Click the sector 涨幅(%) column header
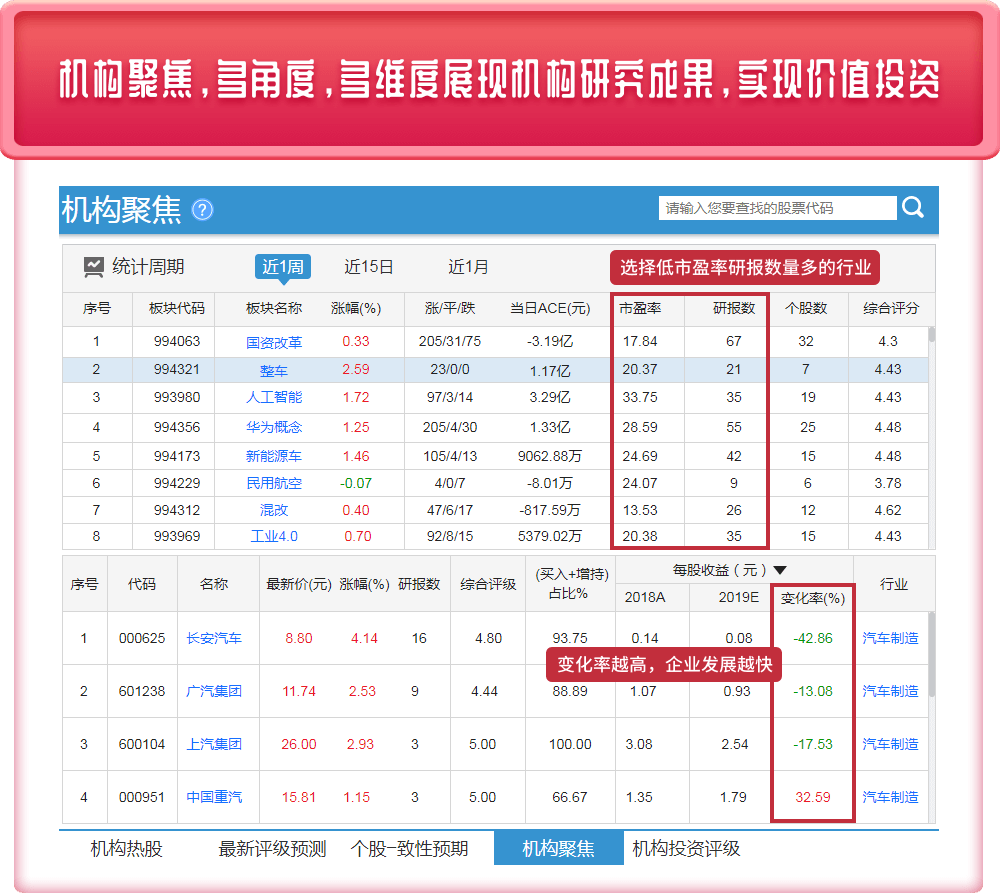Viewport: 1000px width, 893px height. 356,309
